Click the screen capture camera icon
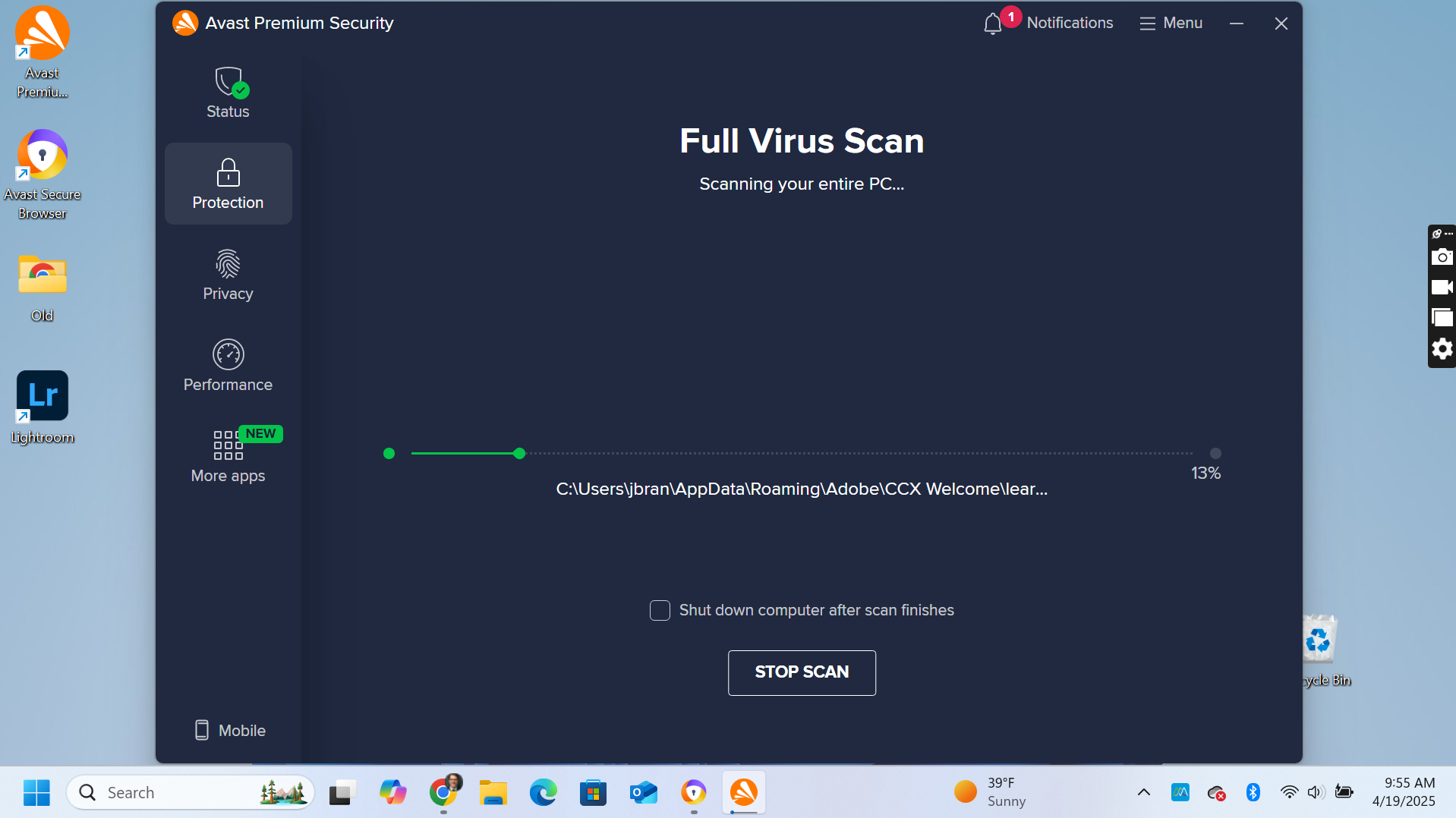This screenshot has width=1456, height=818. (x=1442, y=257)
